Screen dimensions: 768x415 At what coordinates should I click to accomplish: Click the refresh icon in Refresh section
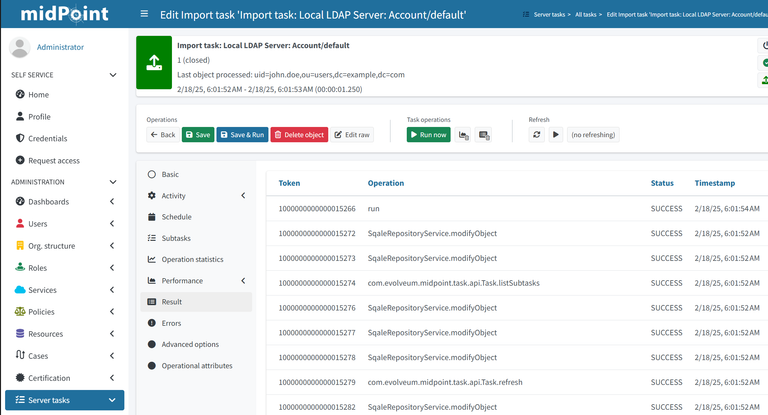536,135
